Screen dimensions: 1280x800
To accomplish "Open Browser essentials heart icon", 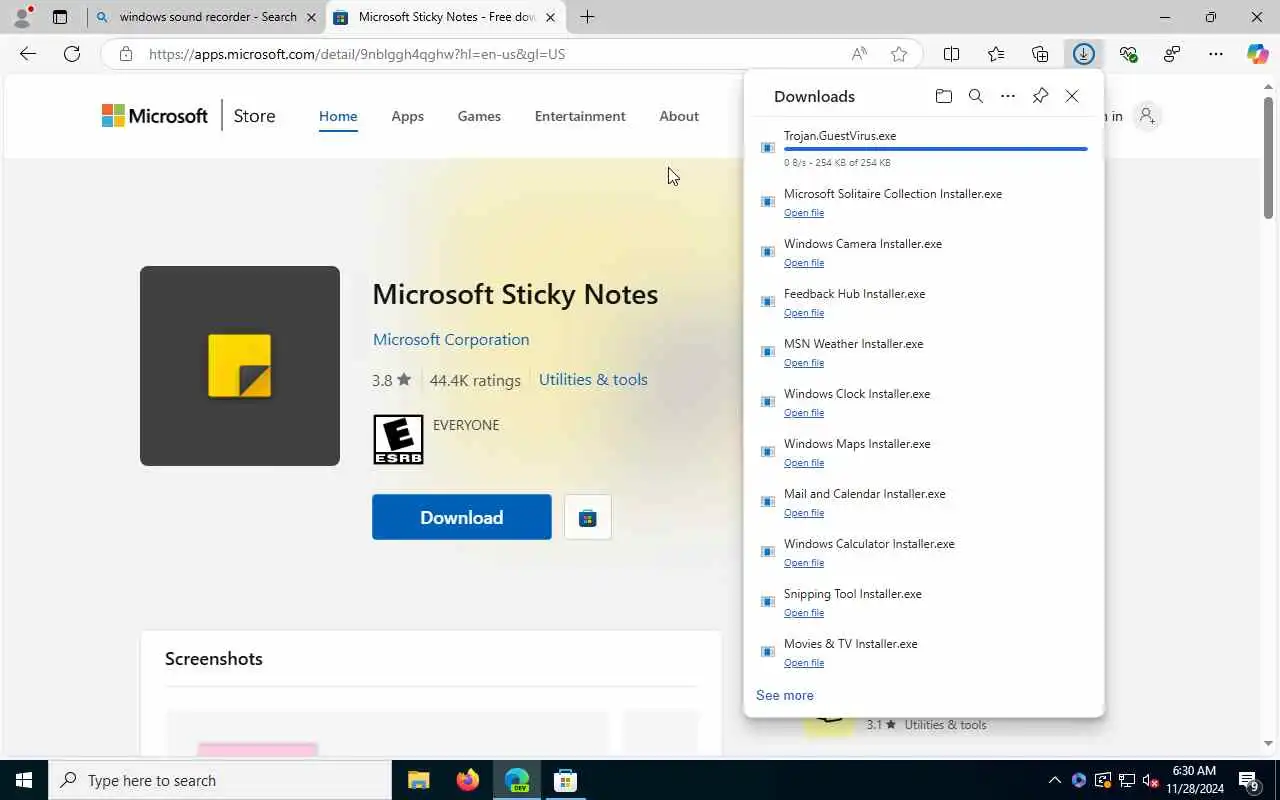I will tap(1128, 54).
